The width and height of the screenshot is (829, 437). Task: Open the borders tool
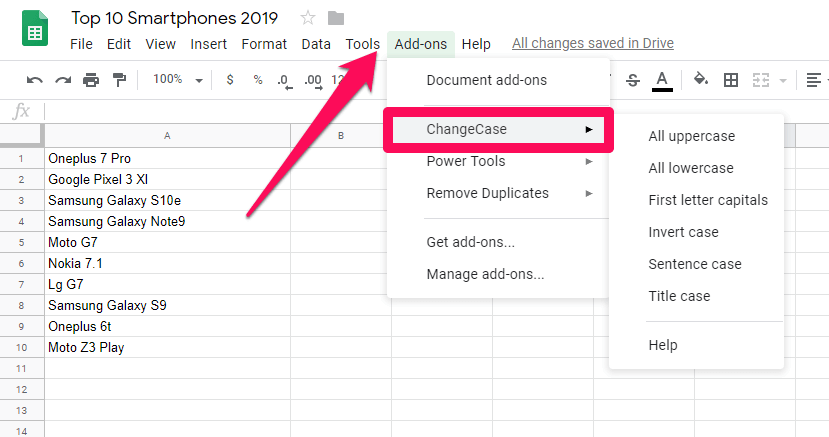click(x=731, y=80)
